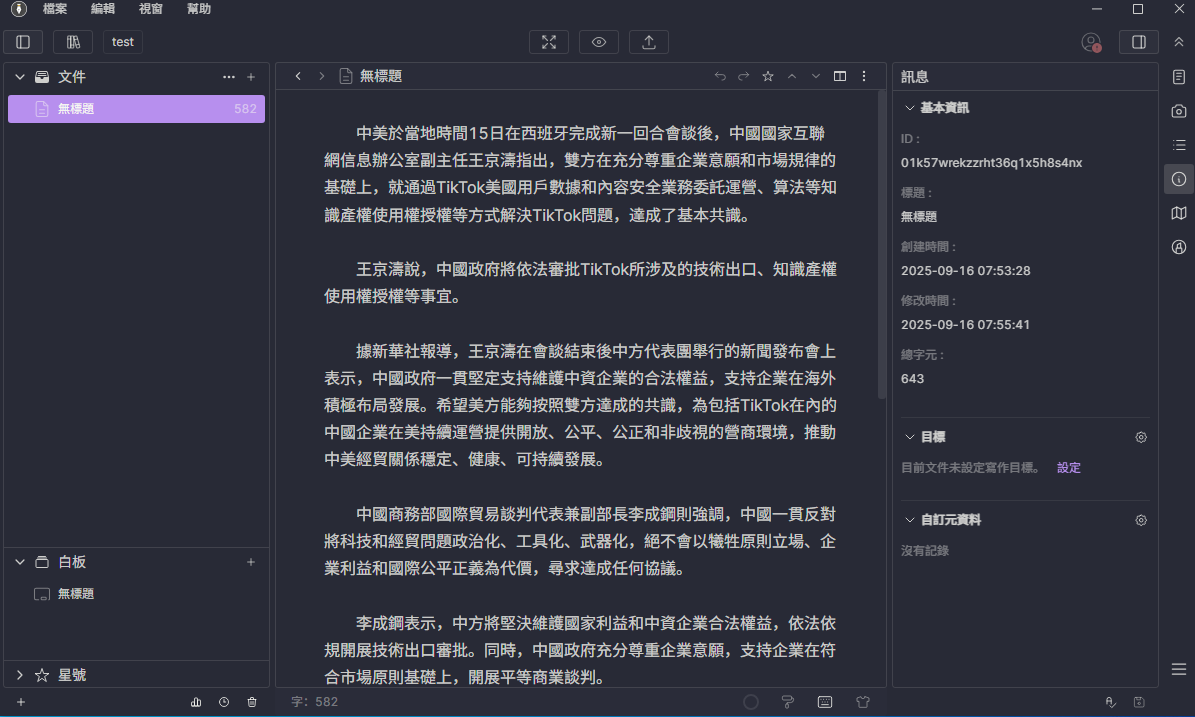Enter fullscreen focus mode with expand icon
Viewport: 1195px width, 717px height.
[x=549, y=42]
